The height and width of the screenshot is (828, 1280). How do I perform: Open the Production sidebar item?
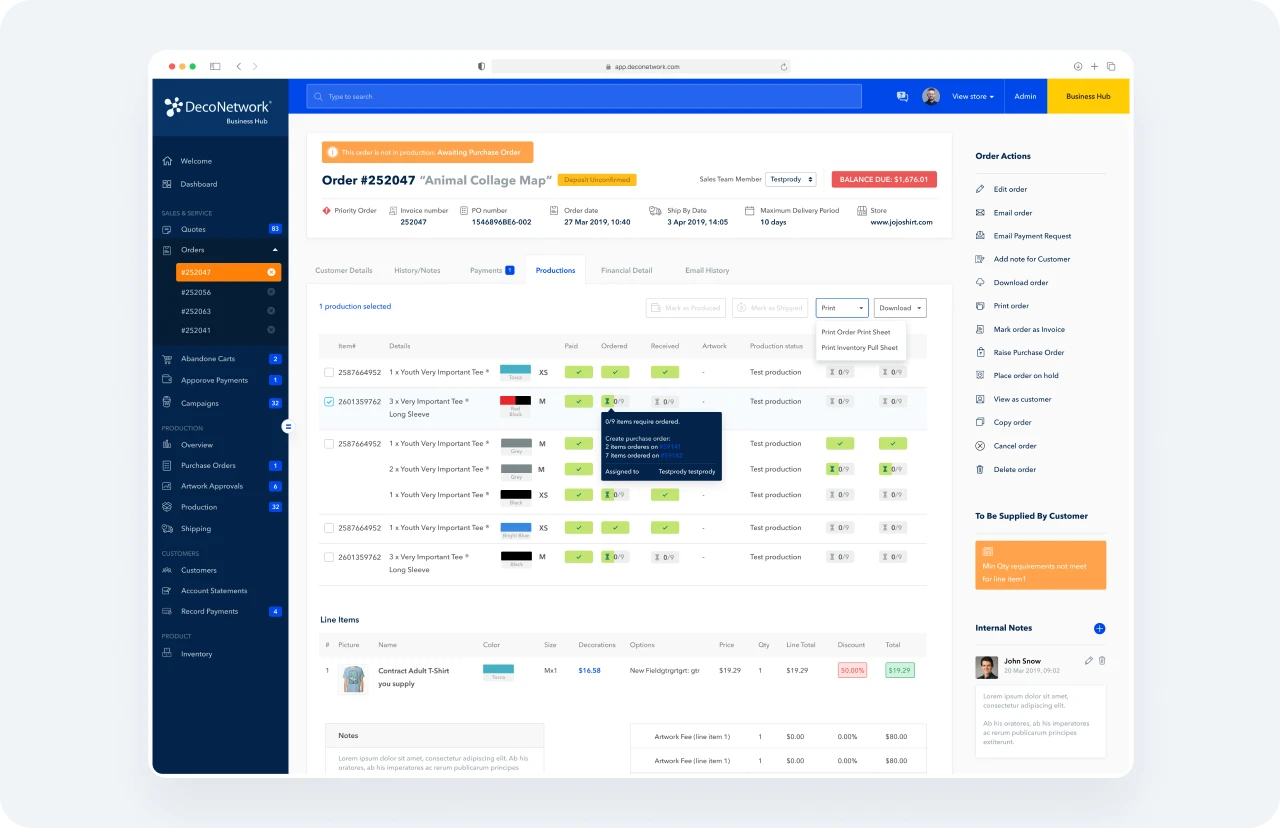pos(199,507)
